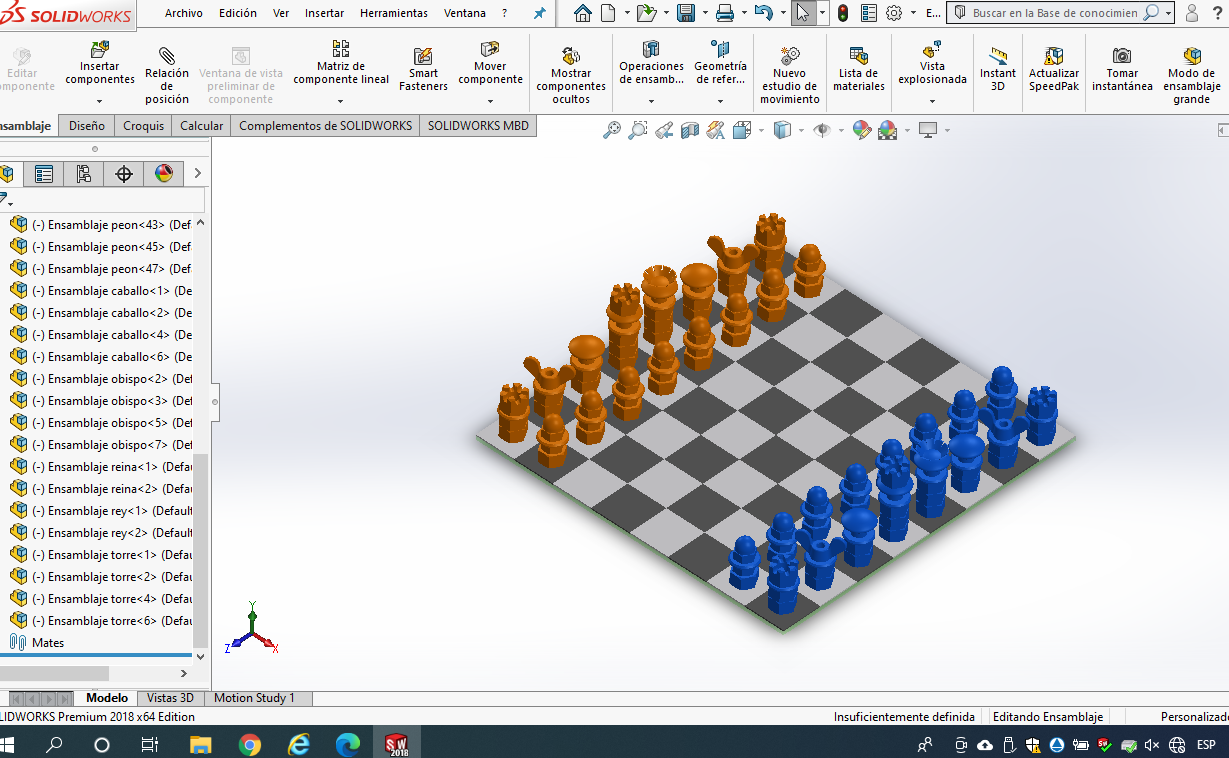The width and height of the screenshot is (1229, 758).
Task: Click Actualizar SpeedPak
Action: tap(1054, 69)
